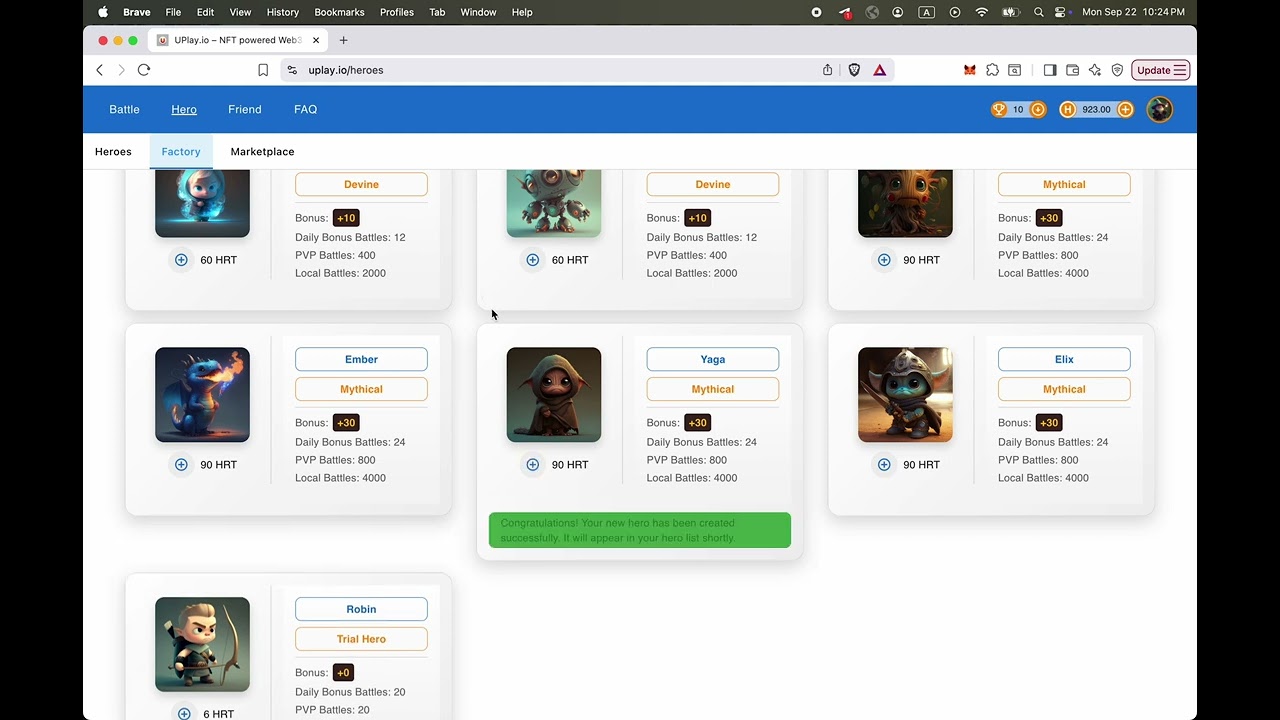Click the H token coin icon
The image size is (1280, 720).
tap(1068, 109)
